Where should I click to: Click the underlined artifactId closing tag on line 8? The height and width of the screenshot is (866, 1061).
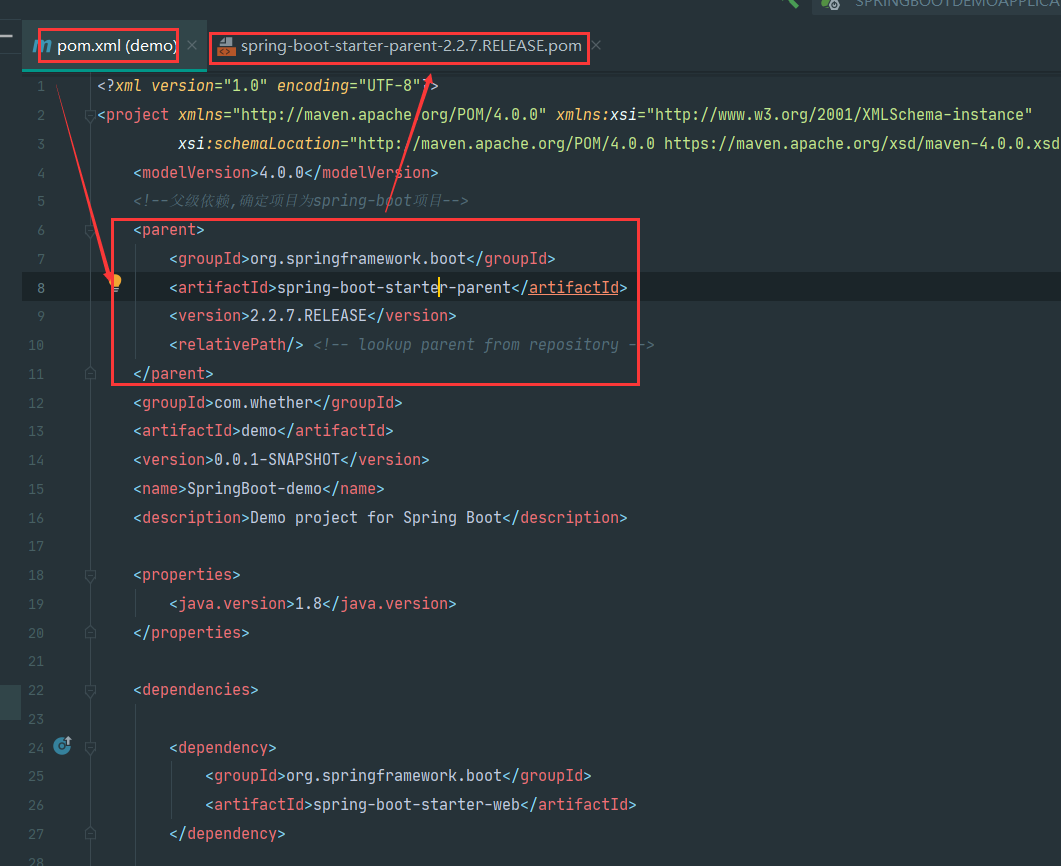(x=573, y=288)
